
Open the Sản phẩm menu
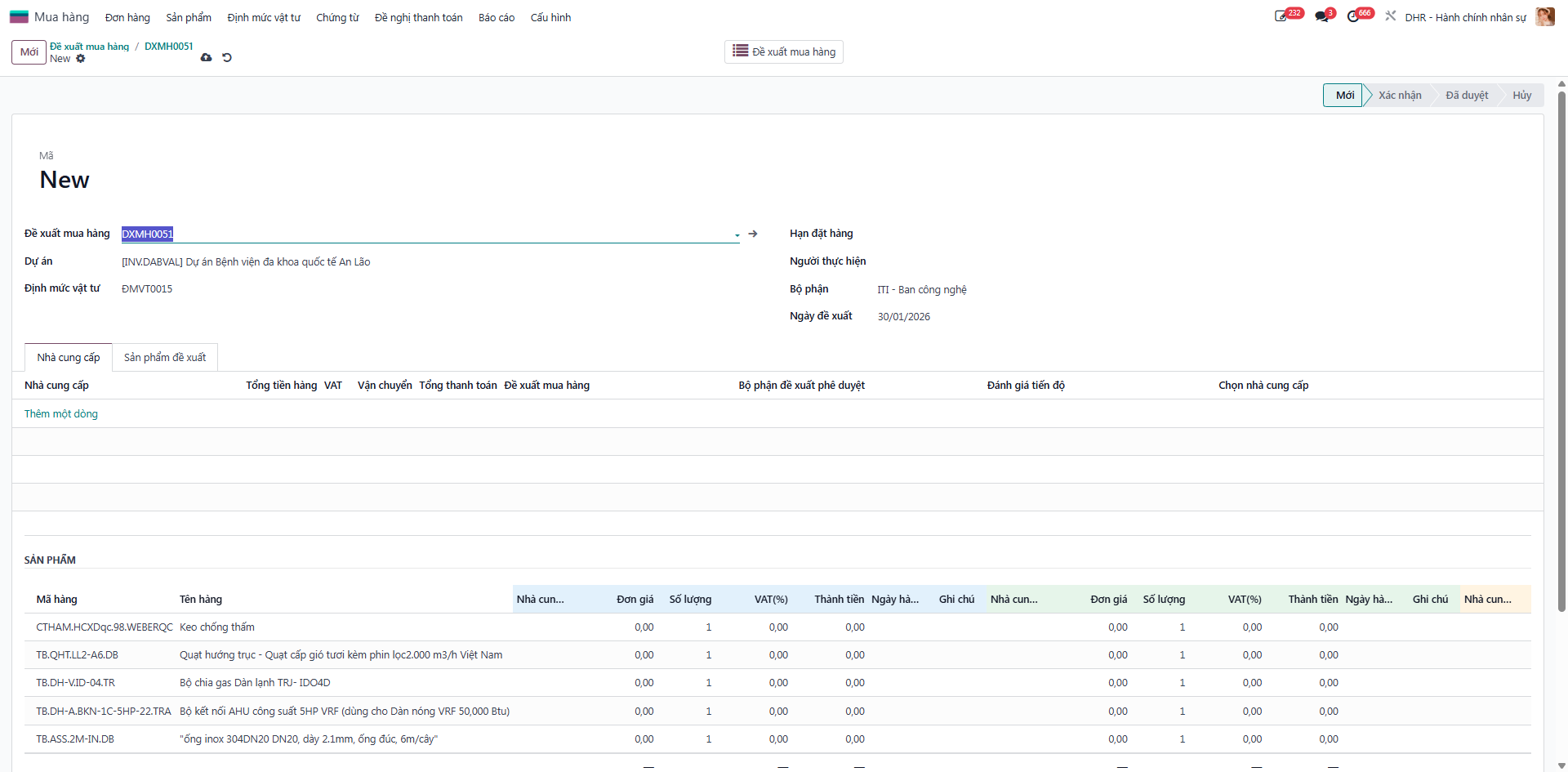coord(189,17)
